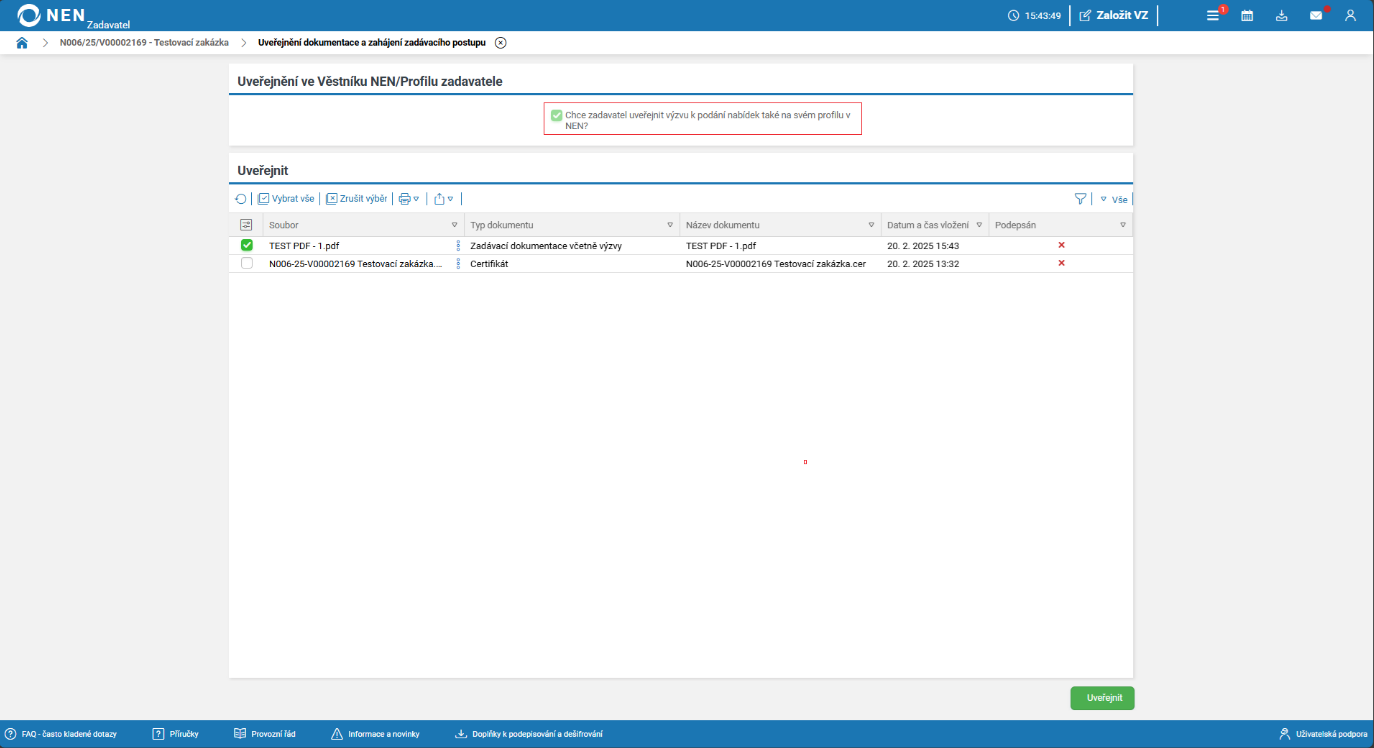The width and height of the screenshot is (1374, 748).
Task: Open the hamburger menu with notification badge
Action: pyautogui.click(x=1213, y=15)
